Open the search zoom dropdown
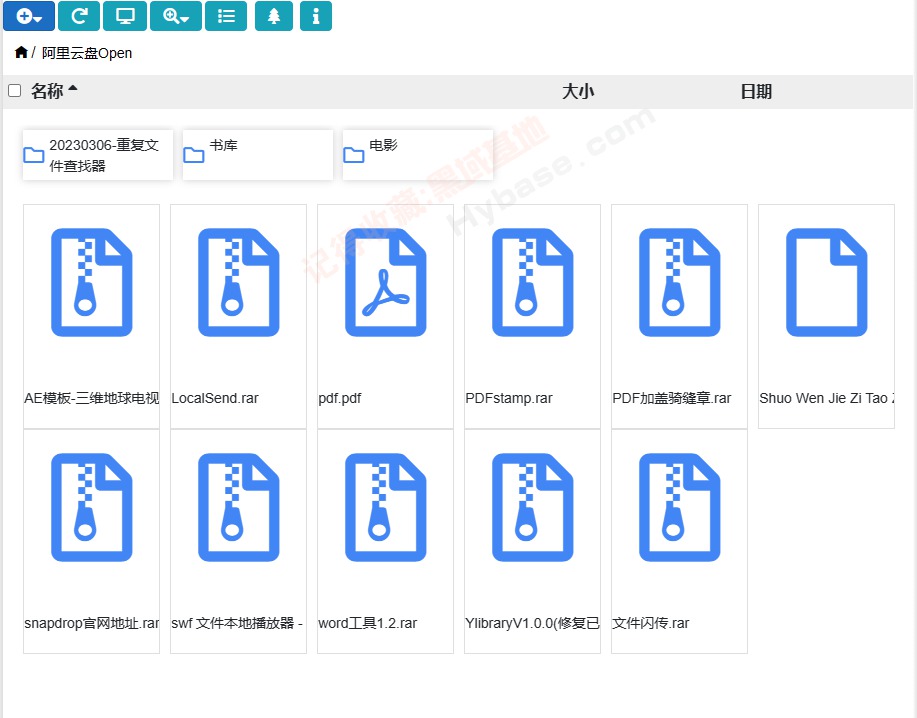 pos(176,16)
